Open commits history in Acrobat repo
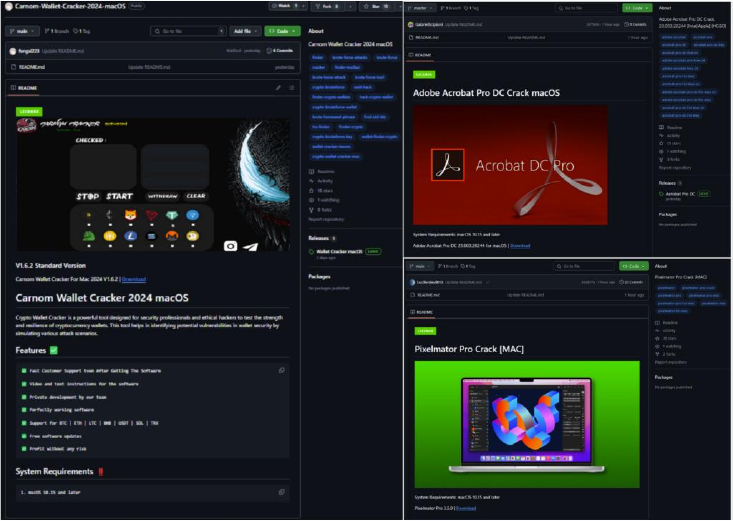733x521 pixels. tap(636, 24)
